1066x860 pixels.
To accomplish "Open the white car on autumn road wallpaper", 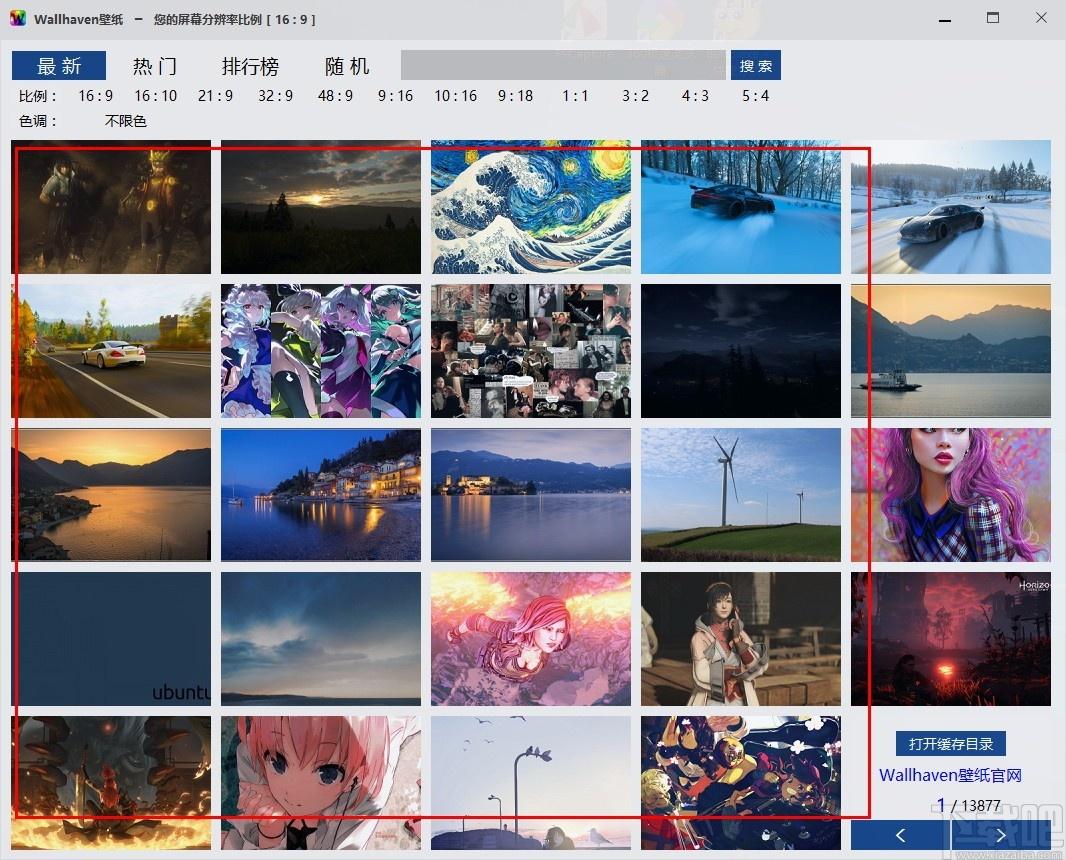I will 111,351.
